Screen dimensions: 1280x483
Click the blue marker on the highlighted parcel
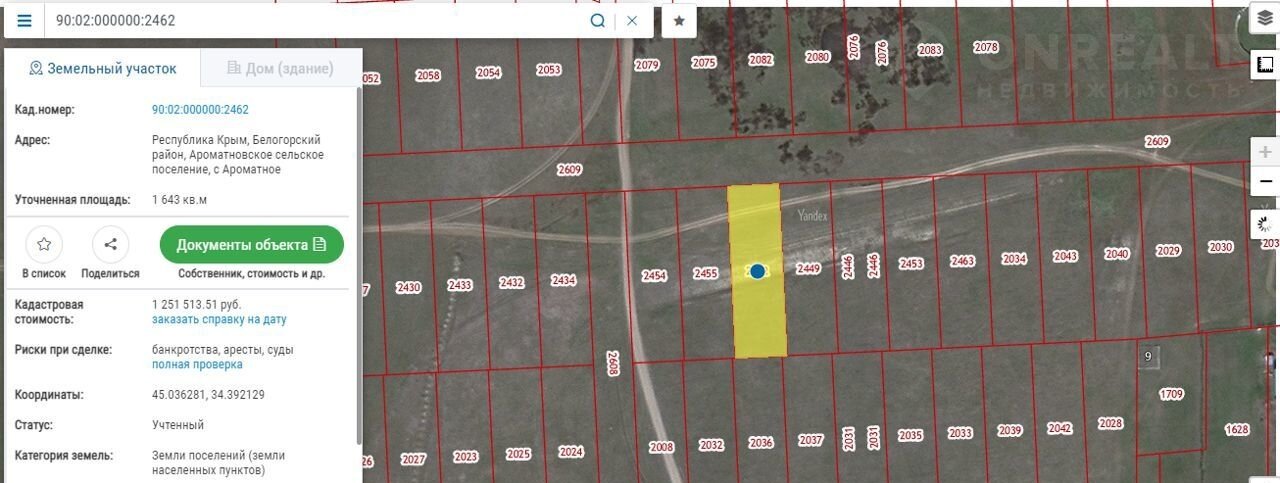click(758, 271)
